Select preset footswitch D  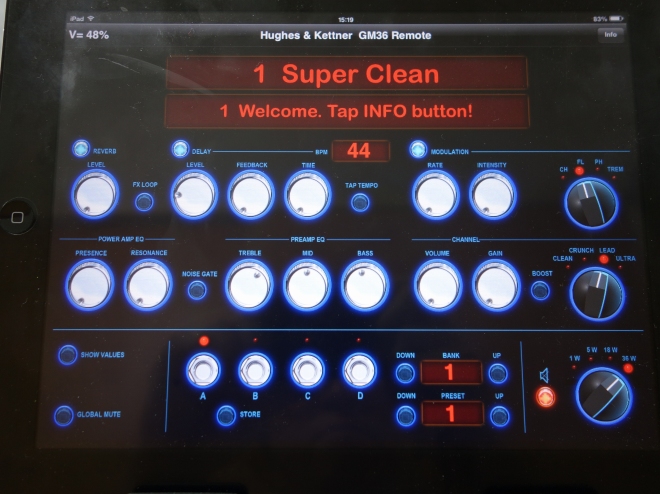tap(359, 370)
